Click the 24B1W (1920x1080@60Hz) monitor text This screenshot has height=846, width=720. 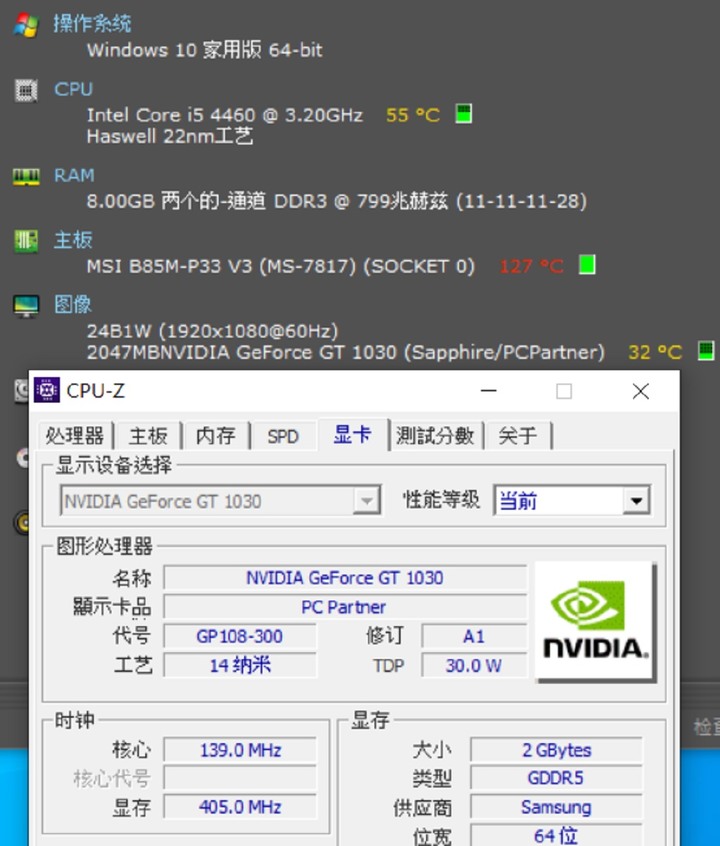click(213, 330)
